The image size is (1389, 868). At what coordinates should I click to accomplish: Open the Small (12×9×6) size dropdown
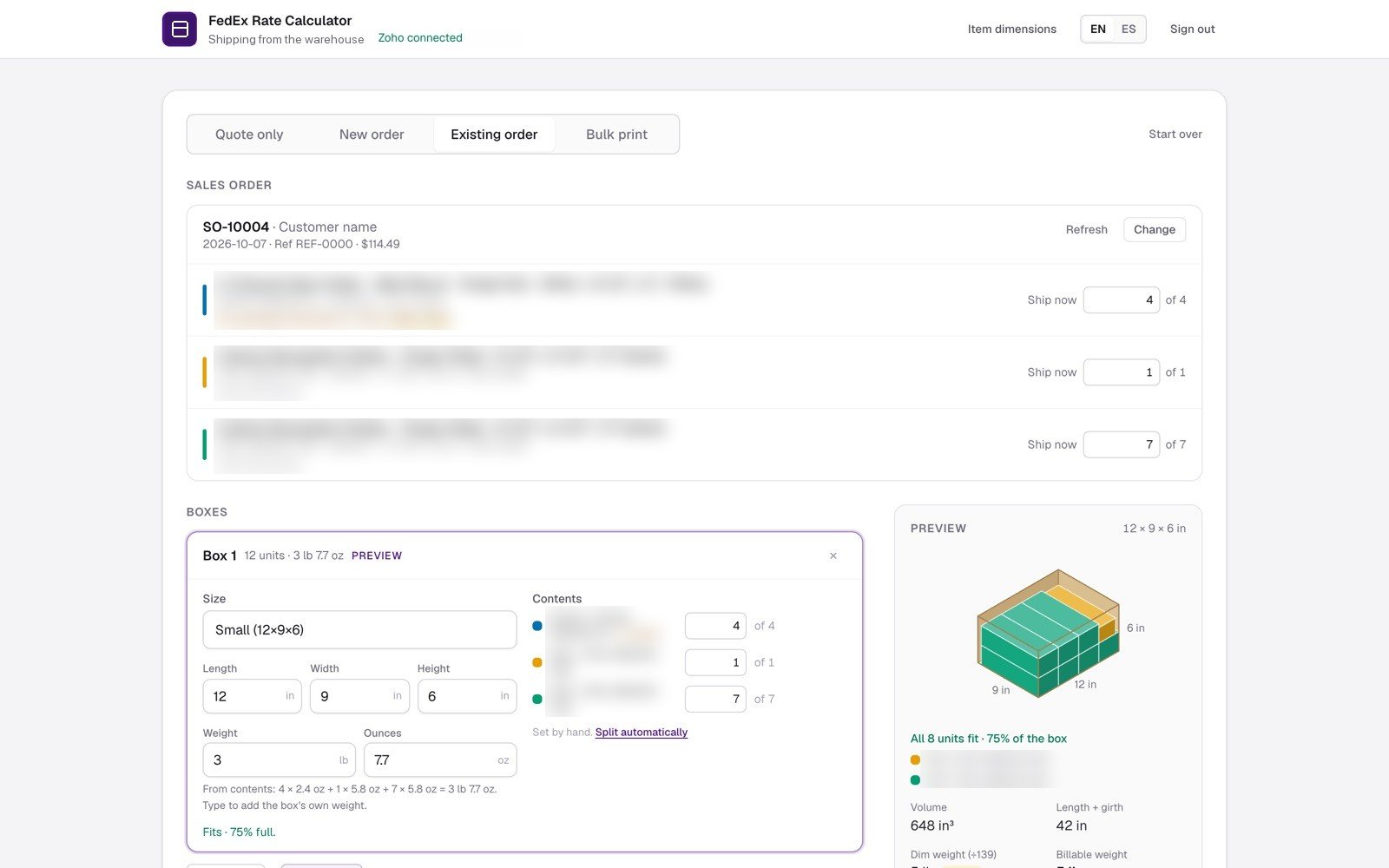[x=359, y=629]
